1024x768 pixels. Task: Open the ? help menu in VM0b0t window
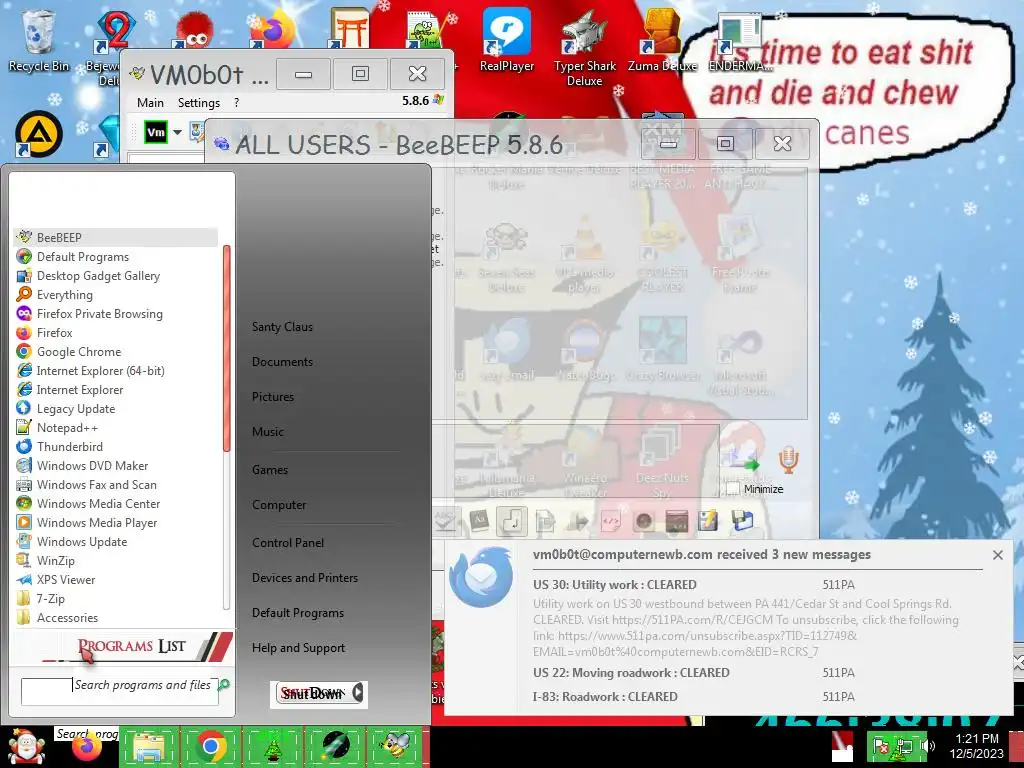[236, 103]
